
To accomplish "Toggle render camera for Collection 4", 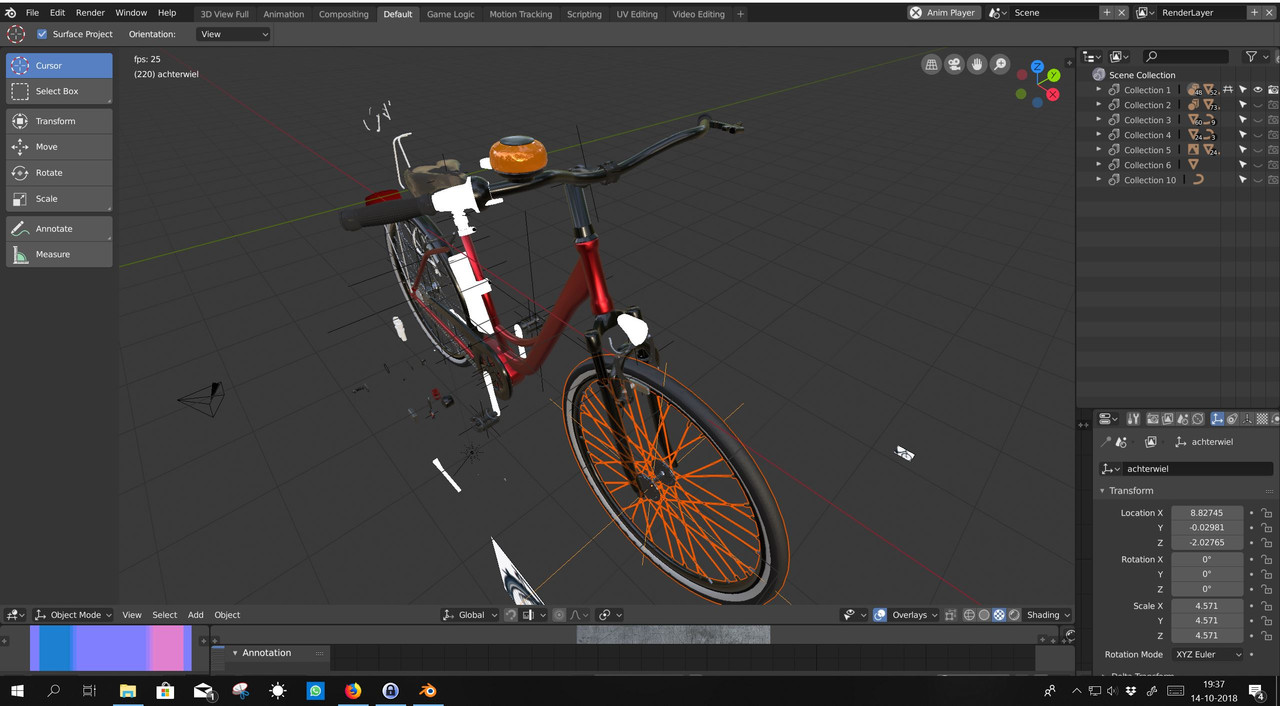I will pyautogui.click(x=1273, y=135).
